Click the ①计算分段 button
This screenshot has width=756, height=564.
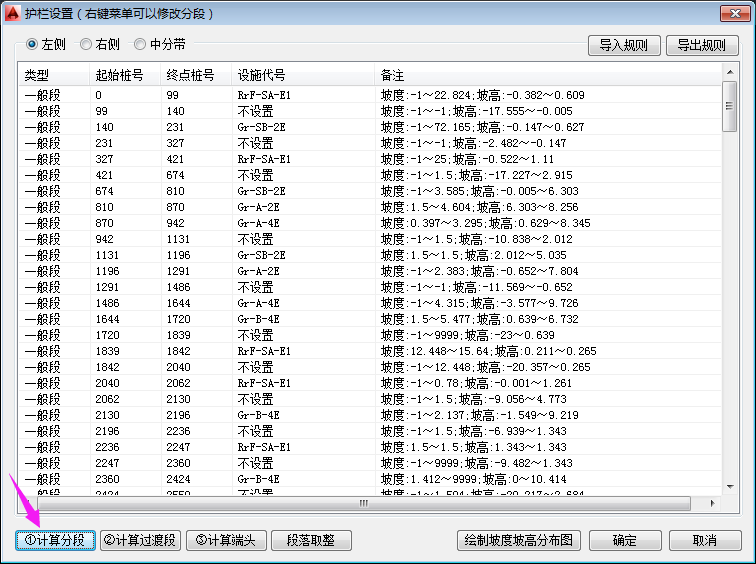56,540
